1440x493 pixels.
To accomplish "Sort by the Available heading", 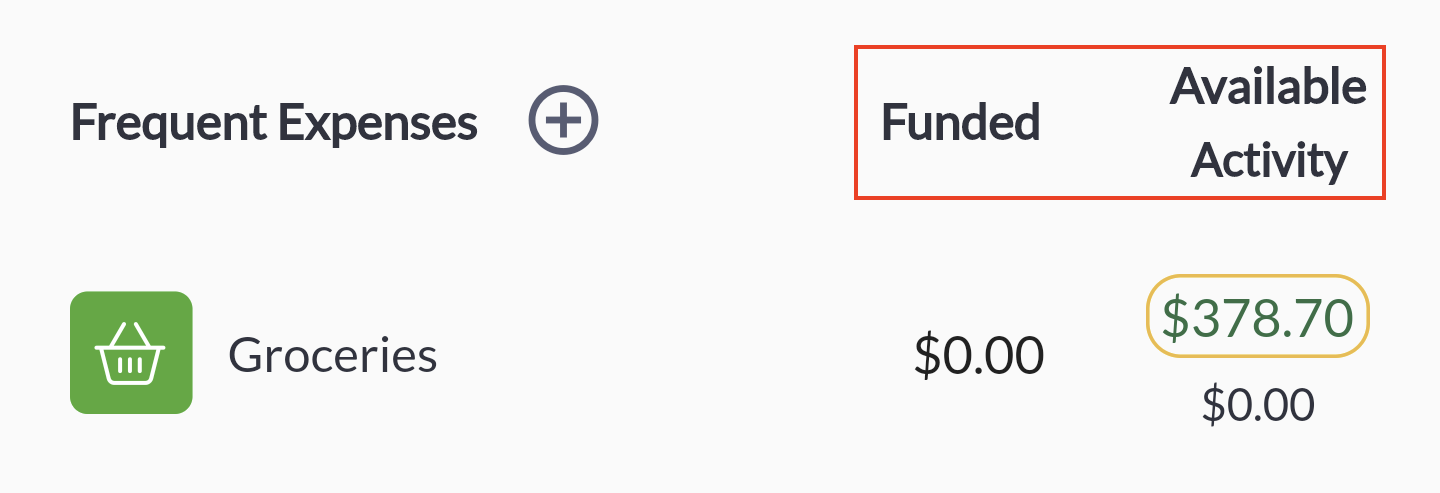I will pos(1268,87).
